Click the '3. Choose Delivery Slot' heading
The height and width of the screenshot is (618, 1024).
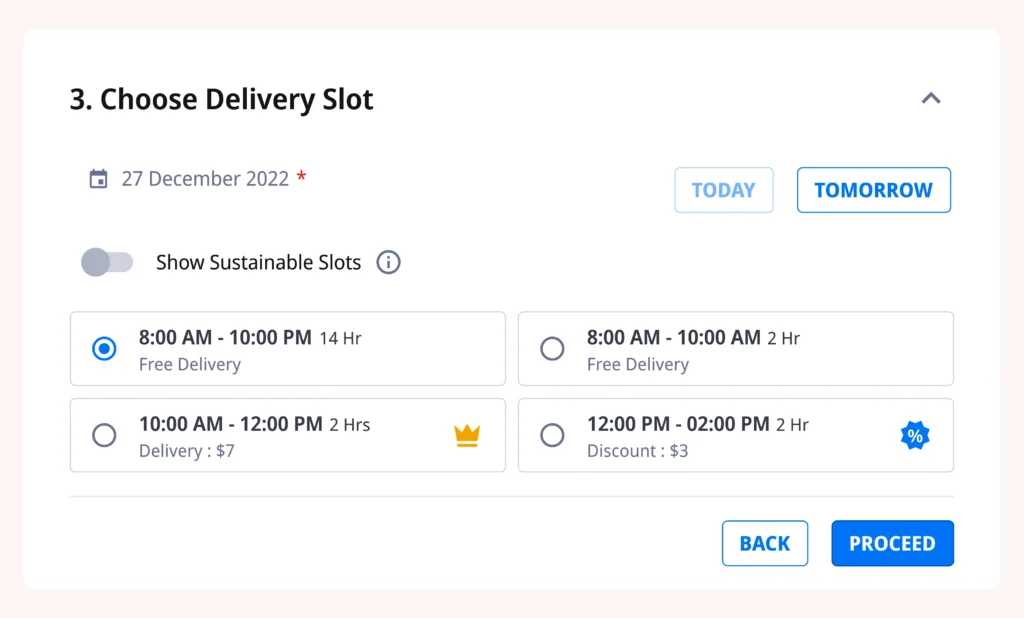pos(221,99)
